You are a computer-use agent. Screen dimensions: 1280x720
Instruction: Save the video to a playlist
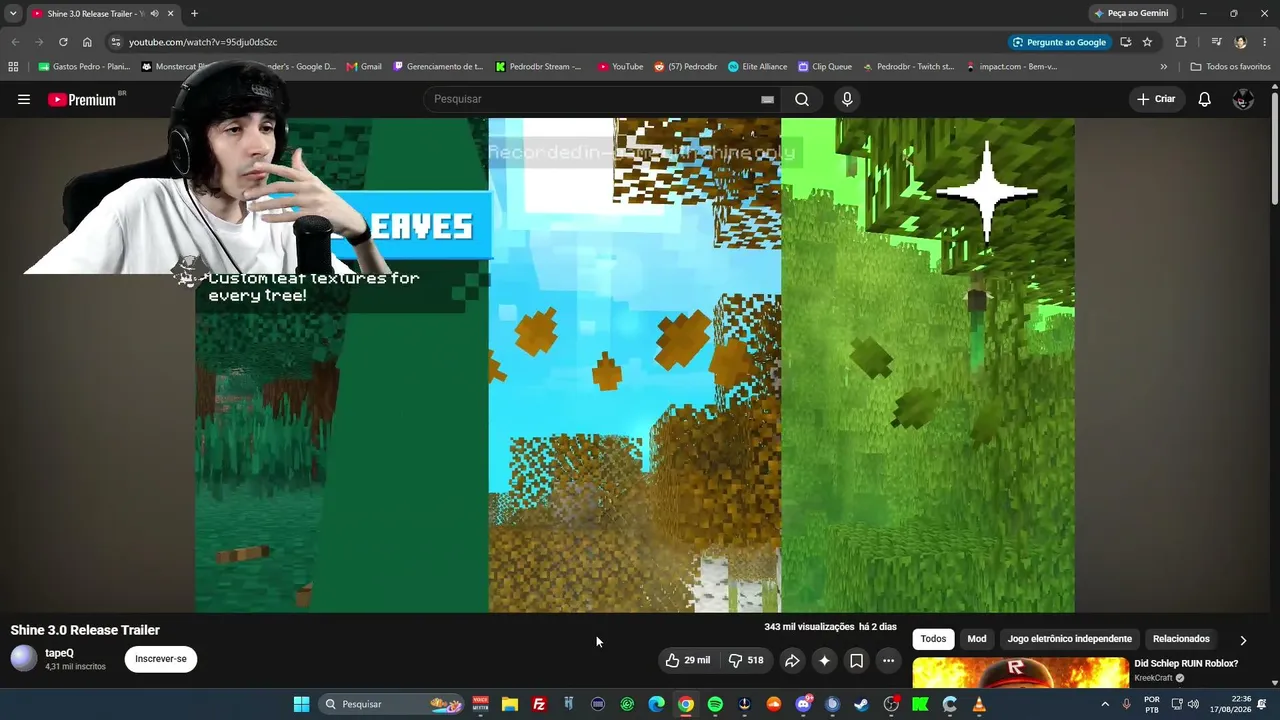click(x=856, y=660)
